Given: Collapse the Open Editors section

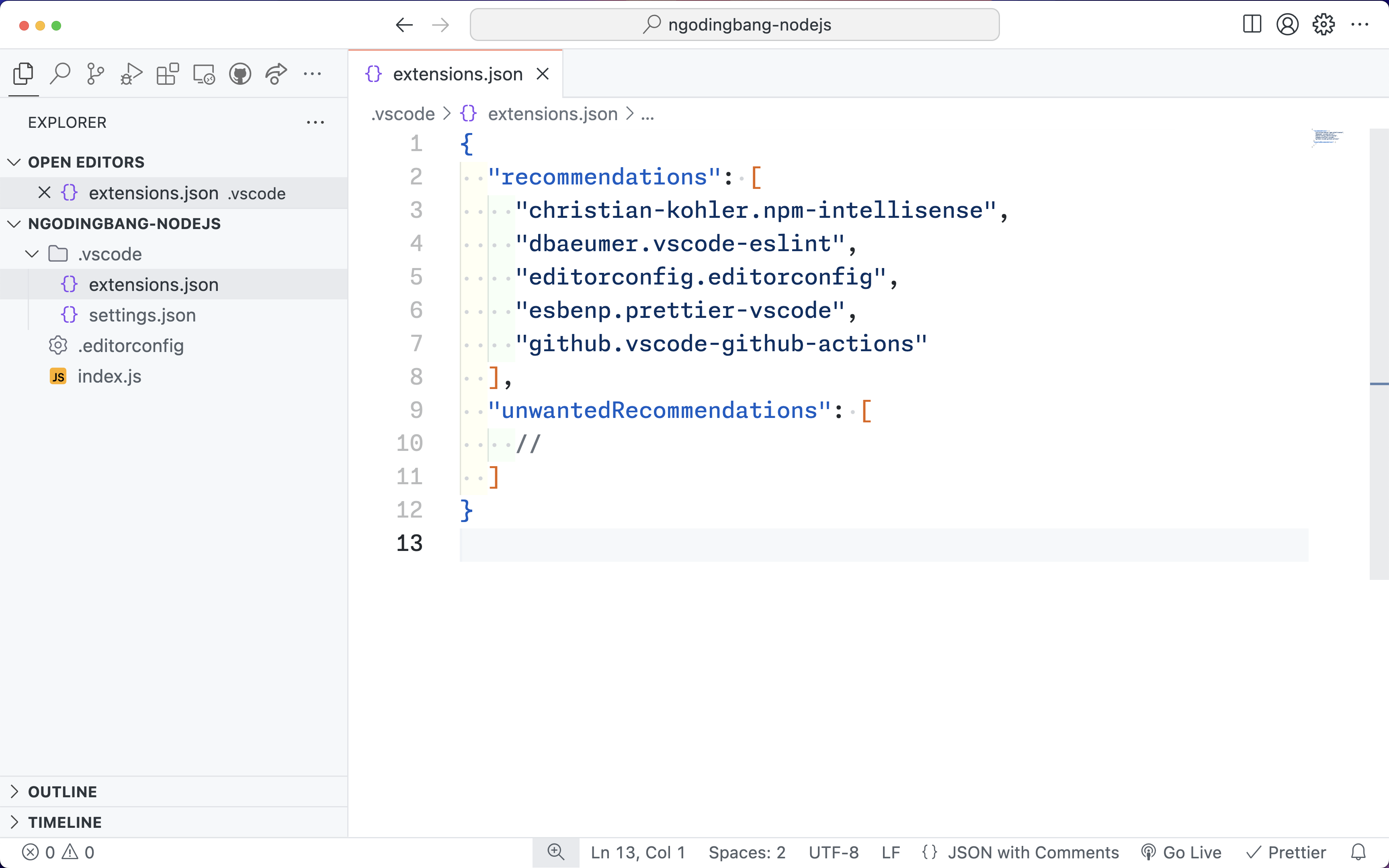Looking at the screenshot, I should click(x=173, y=162).
